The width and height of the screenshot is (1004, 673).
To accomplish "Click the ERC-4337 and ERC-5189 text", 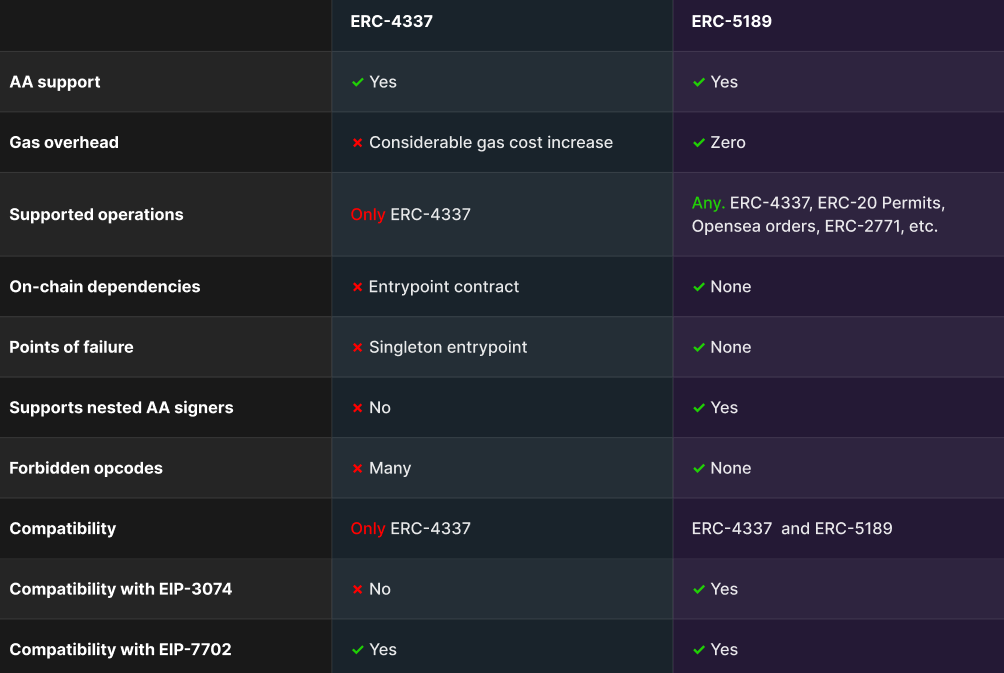I will pos(791,528).
